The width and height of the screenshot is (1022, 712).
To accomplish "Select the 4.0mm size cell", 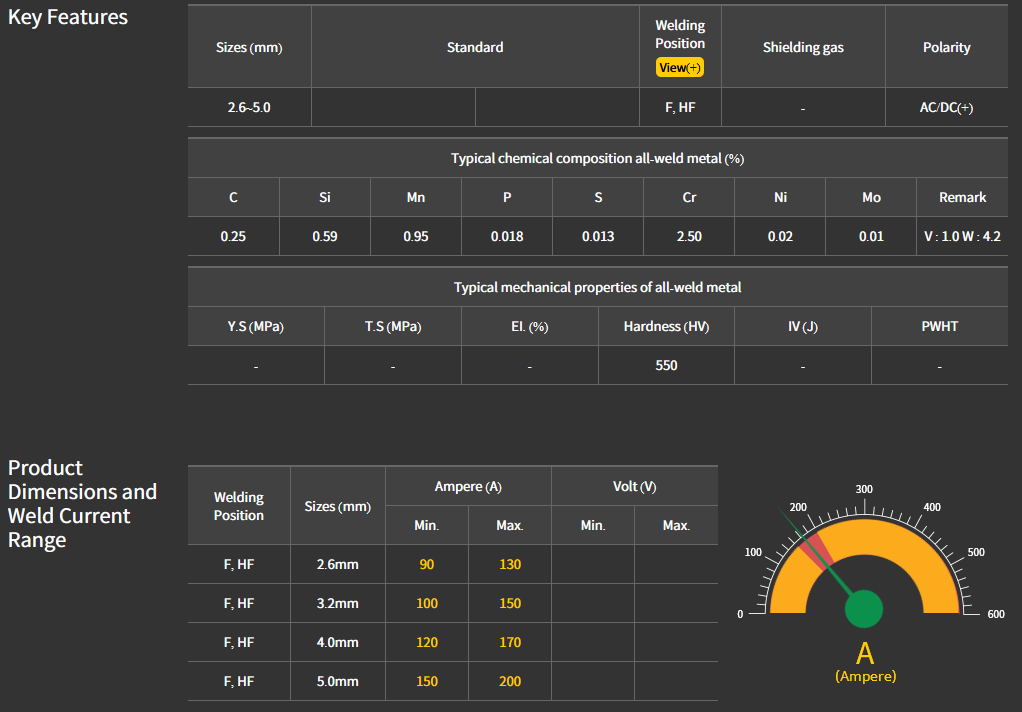I will point(337,642).
